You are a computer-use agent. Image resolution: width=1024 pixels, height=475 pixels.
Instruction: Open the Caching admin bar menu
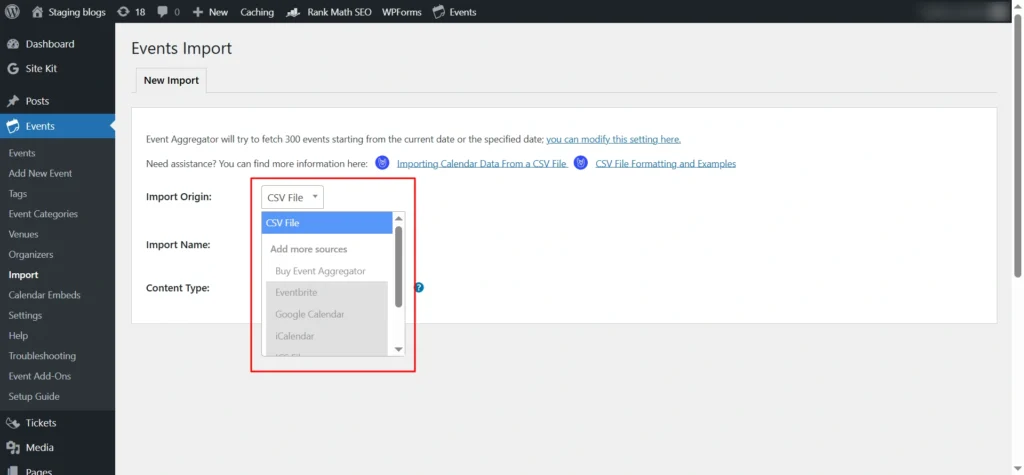257,12
